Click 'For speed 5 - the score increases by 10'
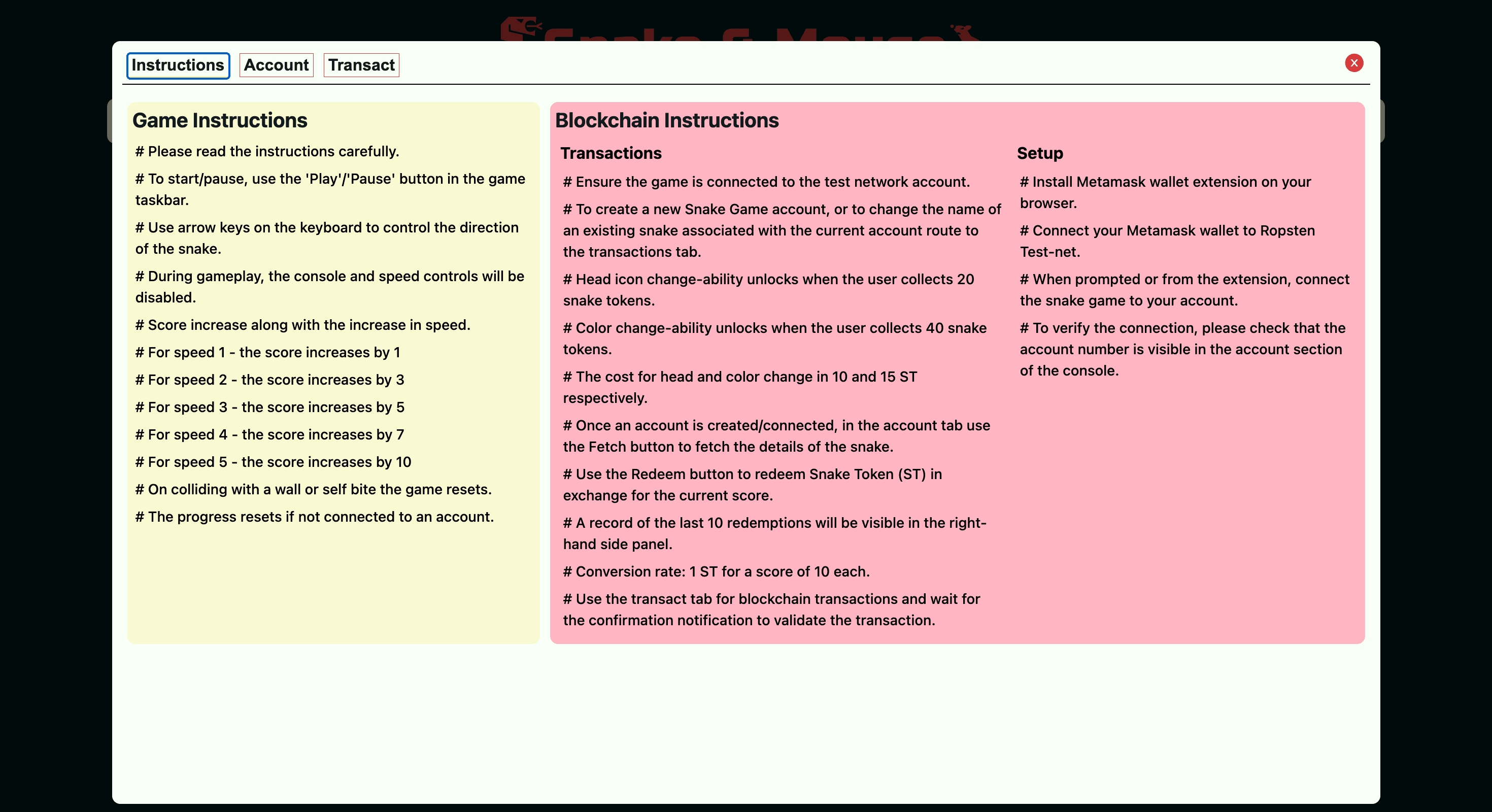1492x812 pixels. coord(274,462)
